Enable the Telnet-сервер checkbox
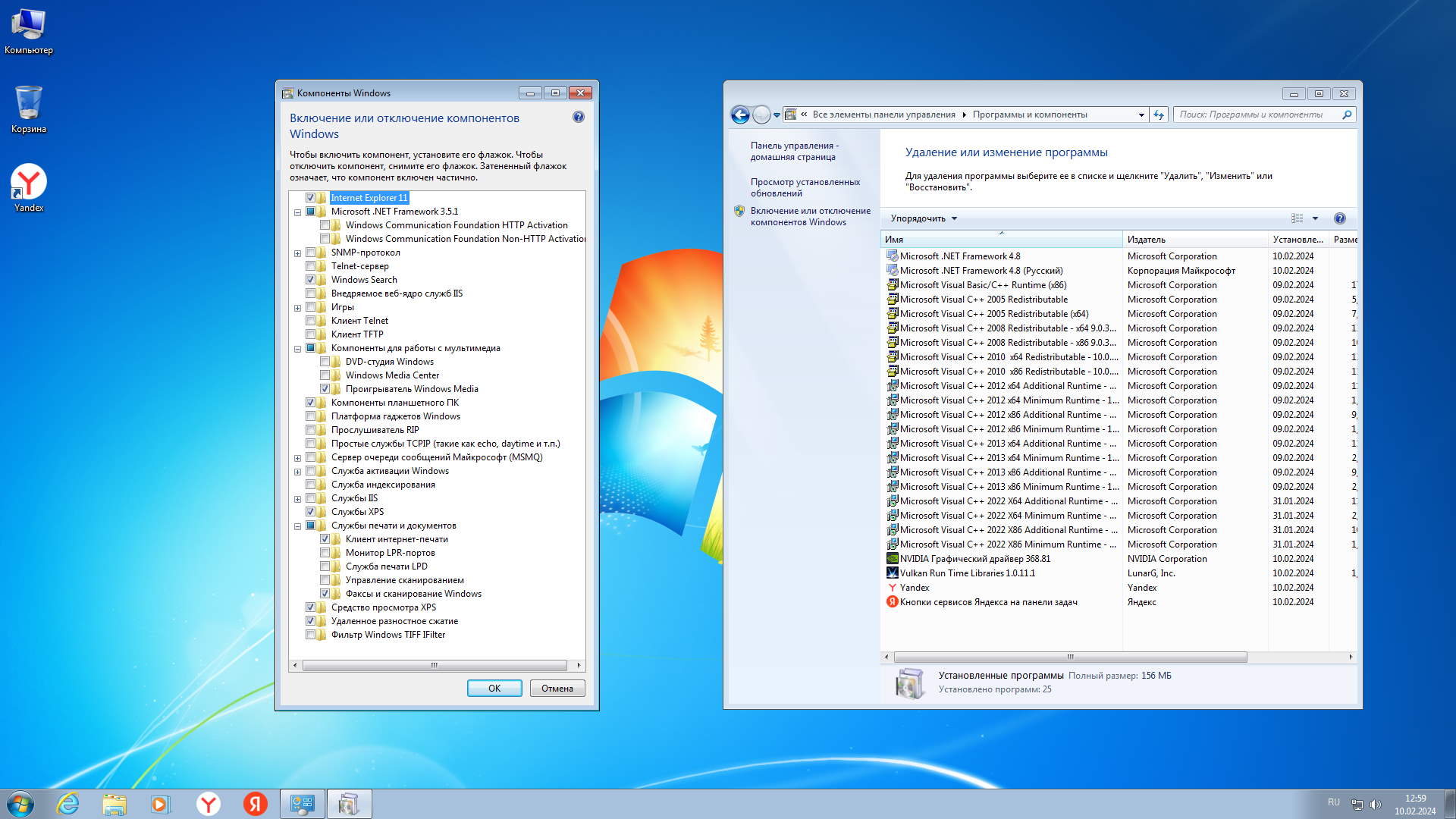 click(x=310, y=266)
